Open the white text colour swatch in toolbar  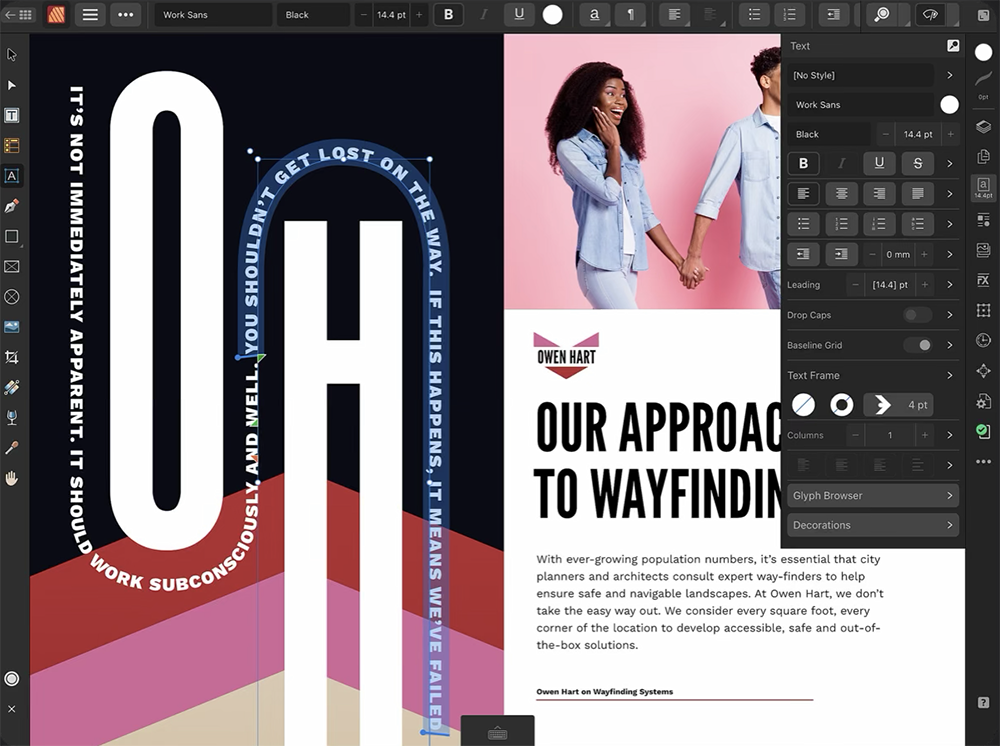point(552,15)
